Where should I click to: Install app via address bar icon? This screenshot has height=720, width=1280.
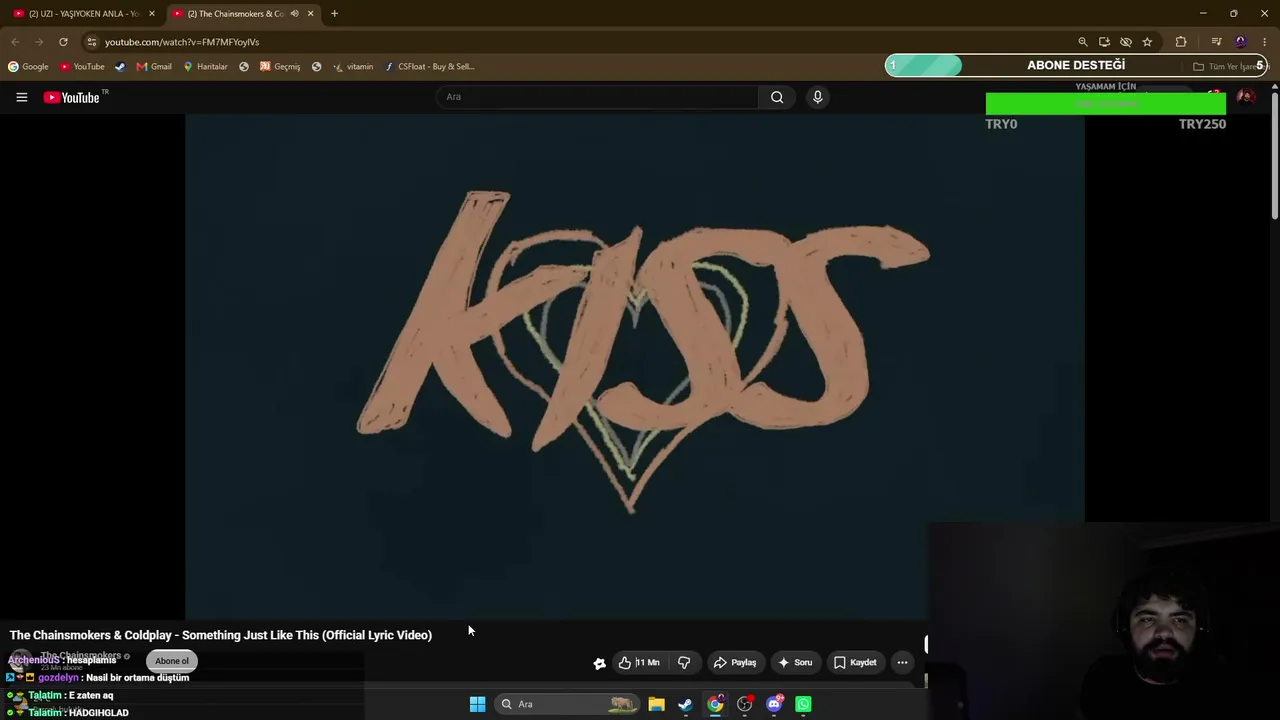(x=1104, y=42)
